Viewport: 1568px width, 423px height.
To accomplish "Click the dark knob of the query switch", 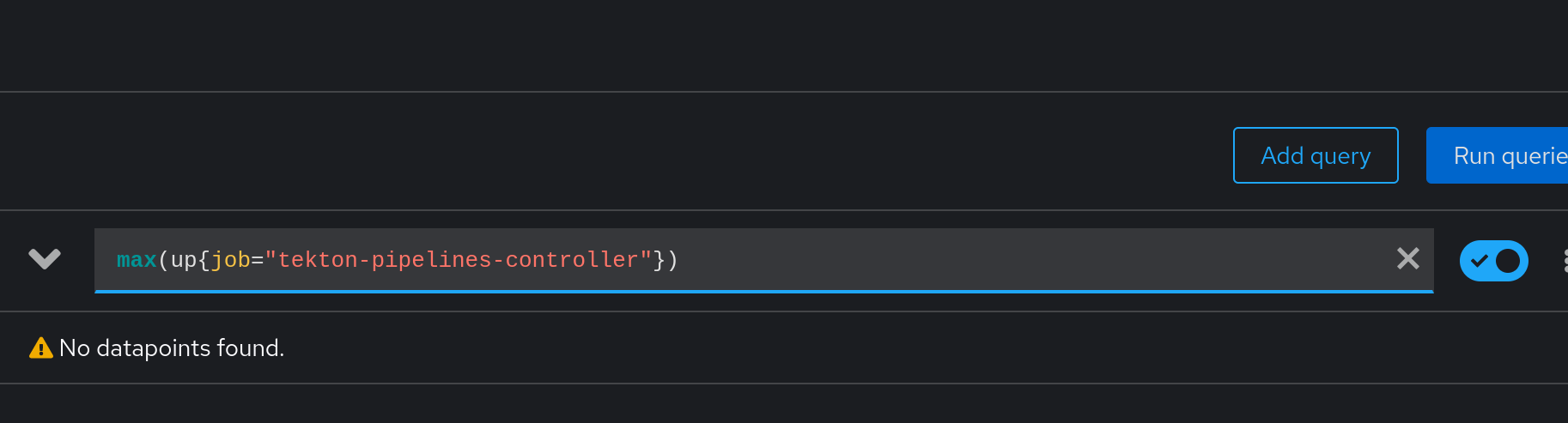I will coord(1508,261).
